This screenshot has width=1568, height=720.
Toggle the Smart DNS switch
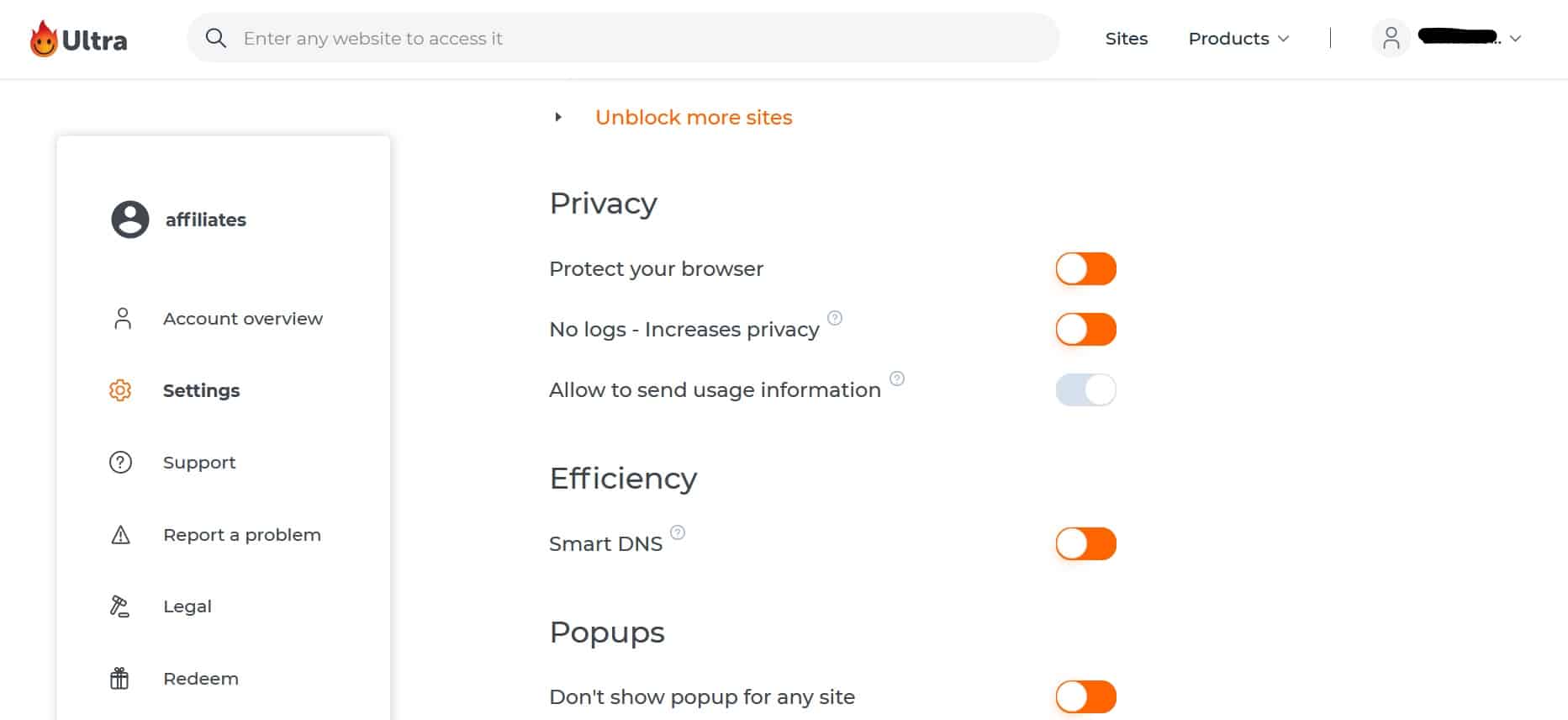[x=1085, y=544]
